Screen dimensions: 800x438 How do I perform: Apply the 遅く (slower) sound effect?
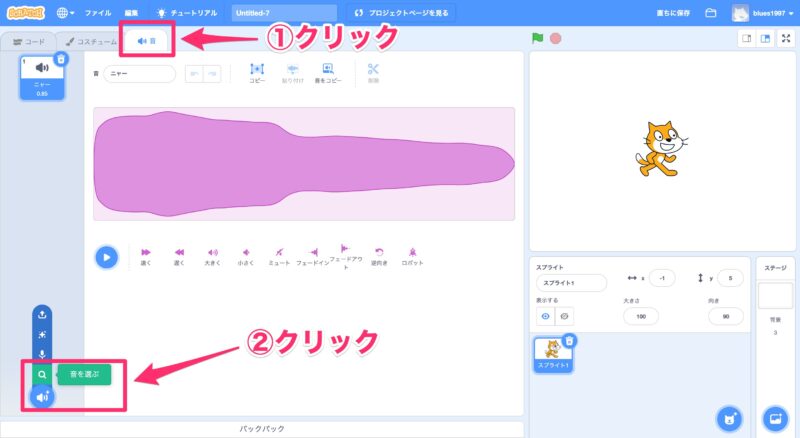(x=179, y=256)
